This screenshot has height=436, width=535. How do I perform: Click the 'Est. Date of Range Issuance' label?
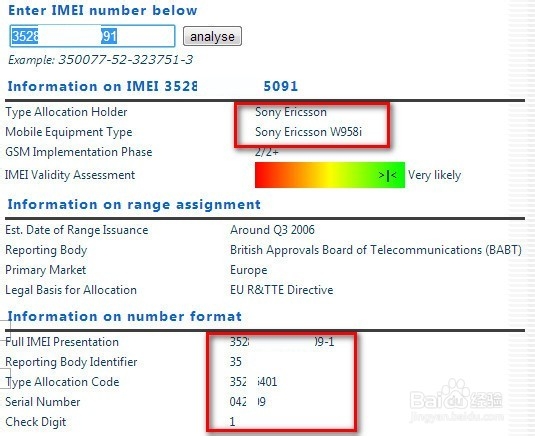76,230
